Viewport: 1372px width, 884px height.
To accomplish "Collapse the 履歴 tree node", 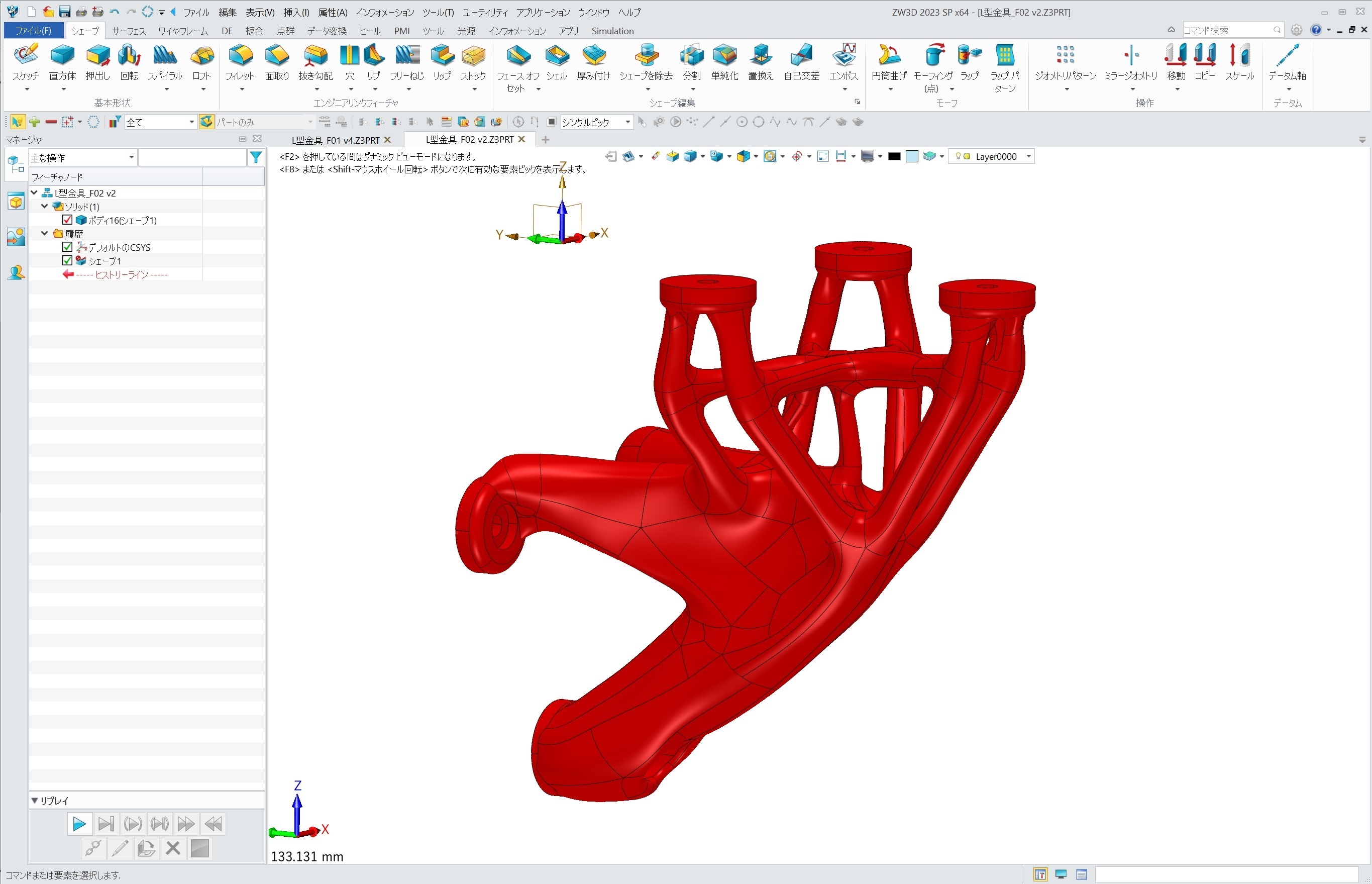I will (45, 234).
